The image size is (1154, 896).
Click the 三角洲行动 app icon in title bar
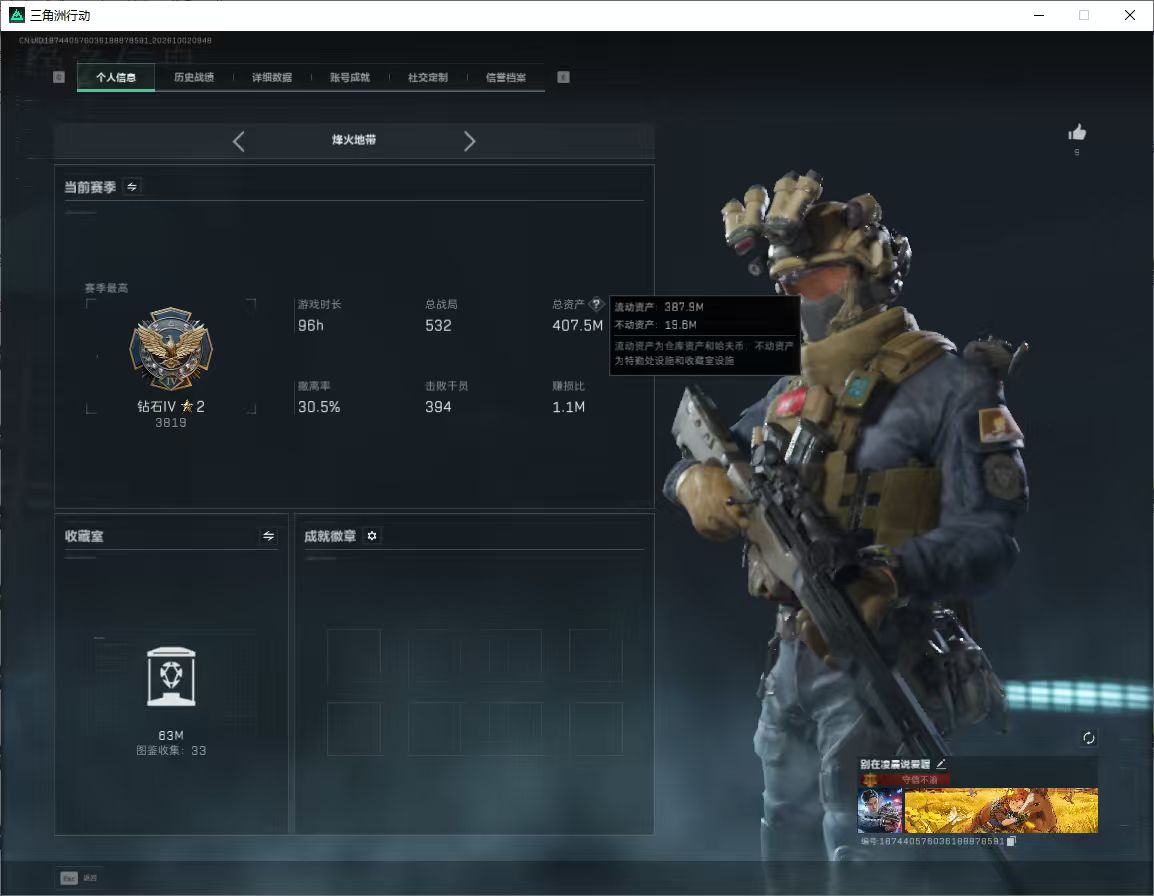point(16,15)
